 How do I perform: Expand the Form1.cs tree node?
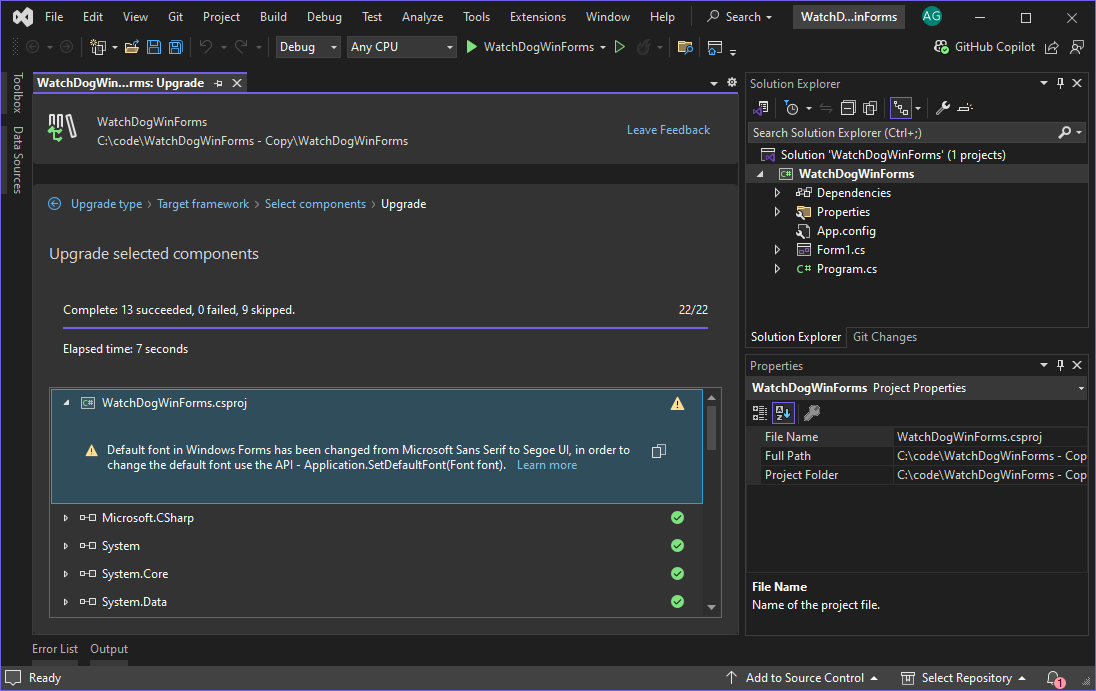(x=777, y=249)
